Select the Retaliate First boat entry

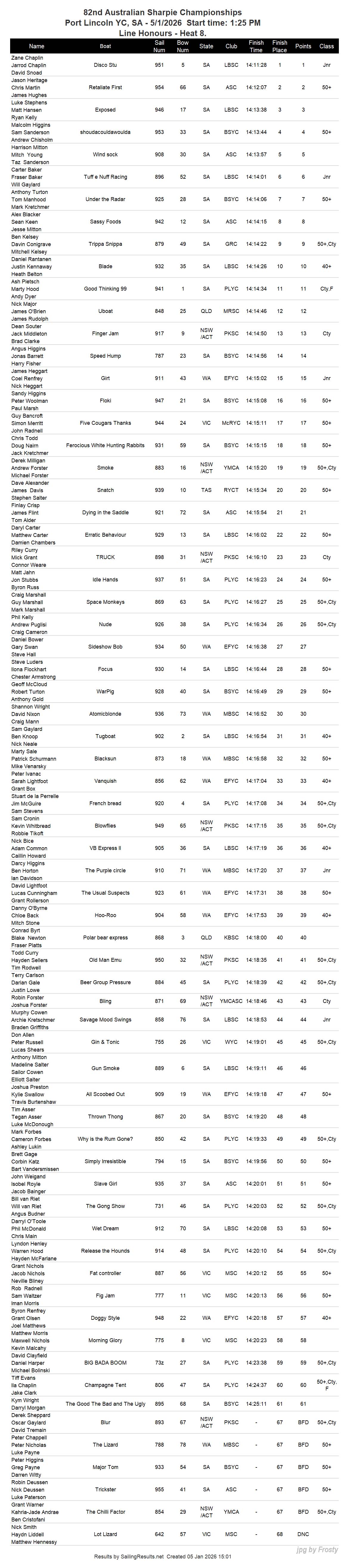[105, 88]
